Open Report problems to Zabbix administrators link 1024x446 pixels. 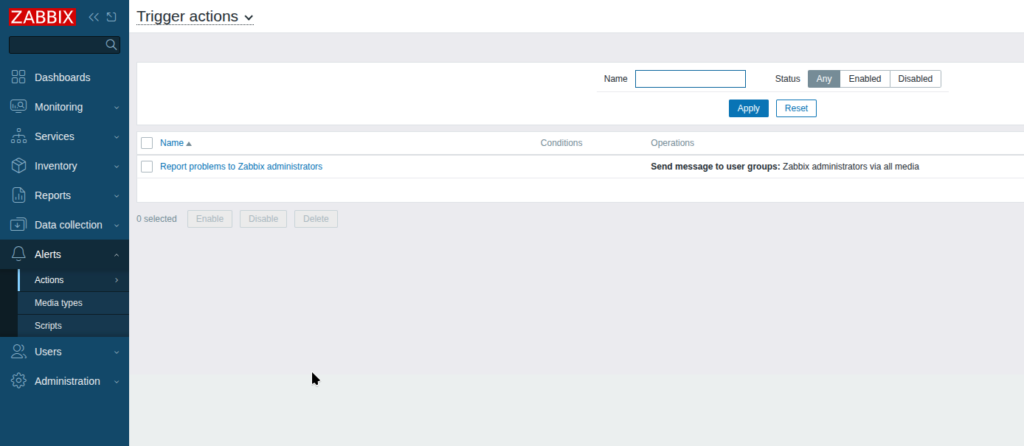(x=241, y=167)
